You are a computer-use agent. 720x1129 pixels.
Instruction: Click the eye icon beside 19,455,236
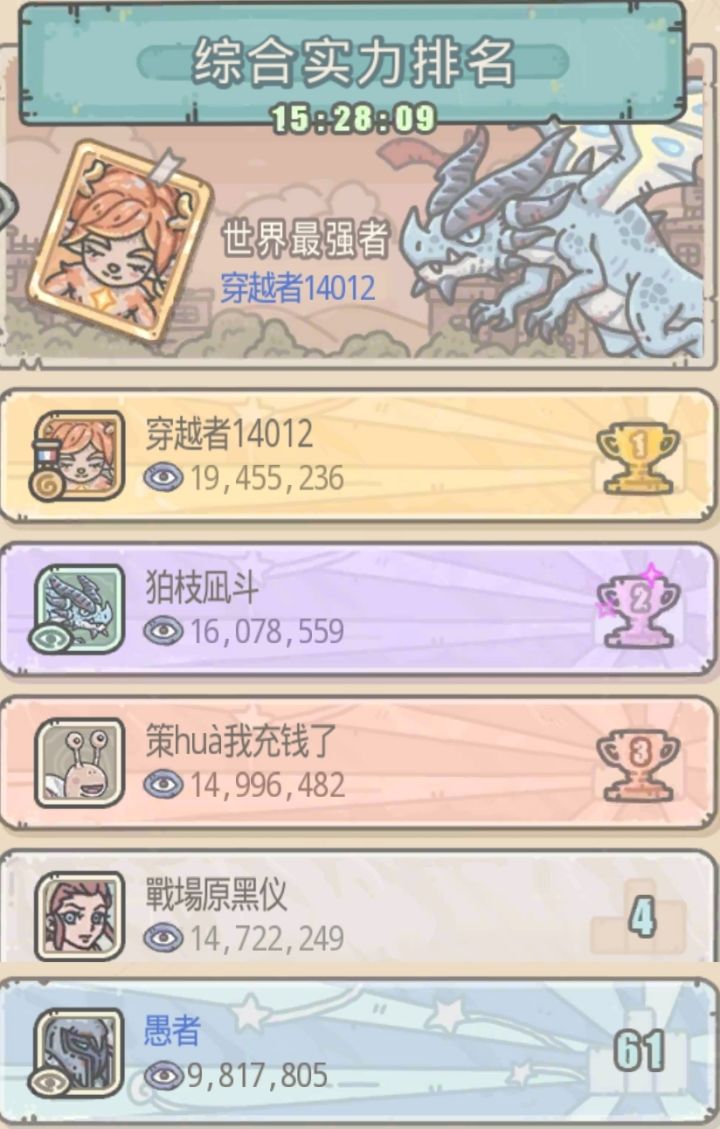coord(163,477)
